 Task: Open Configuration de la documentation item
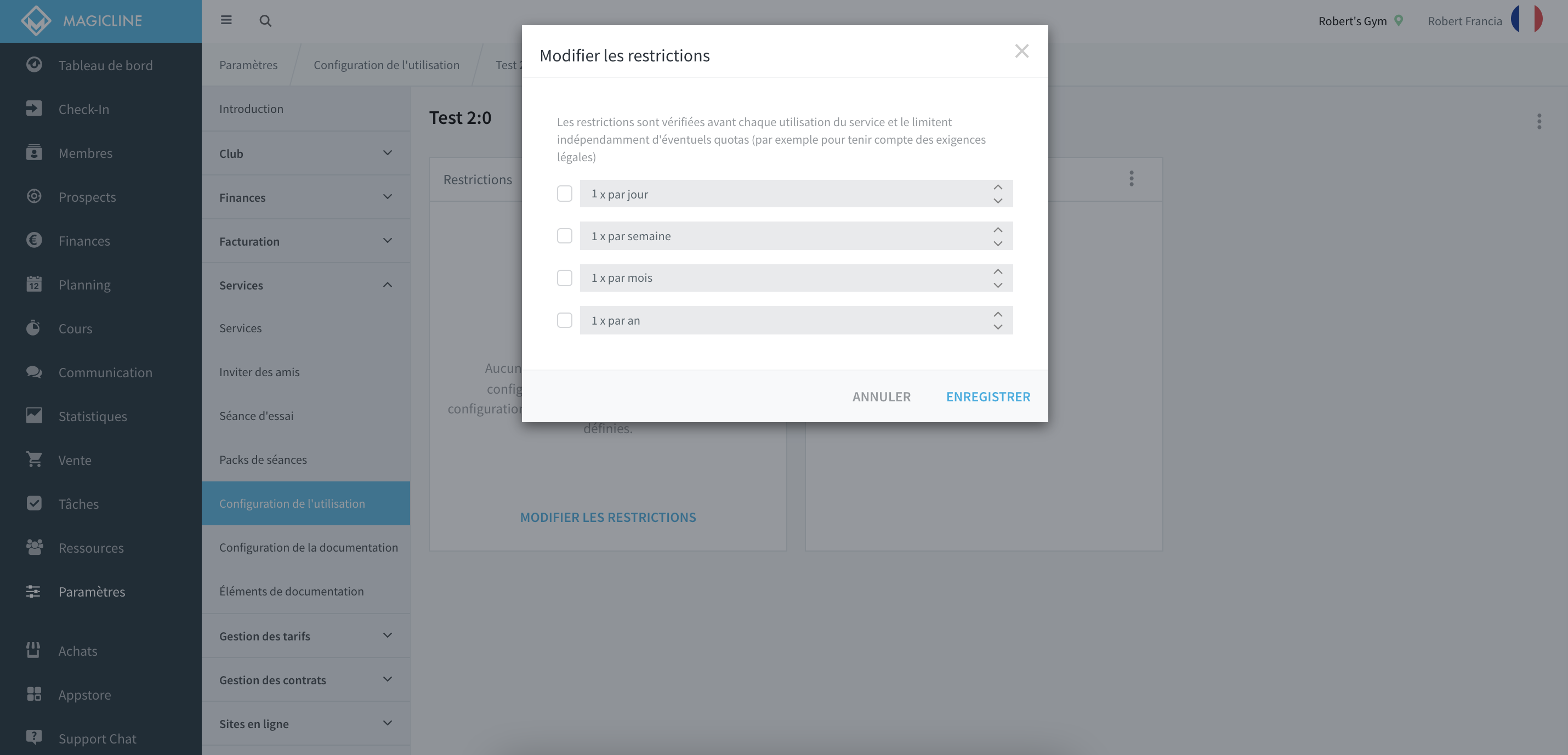point(309,547)
